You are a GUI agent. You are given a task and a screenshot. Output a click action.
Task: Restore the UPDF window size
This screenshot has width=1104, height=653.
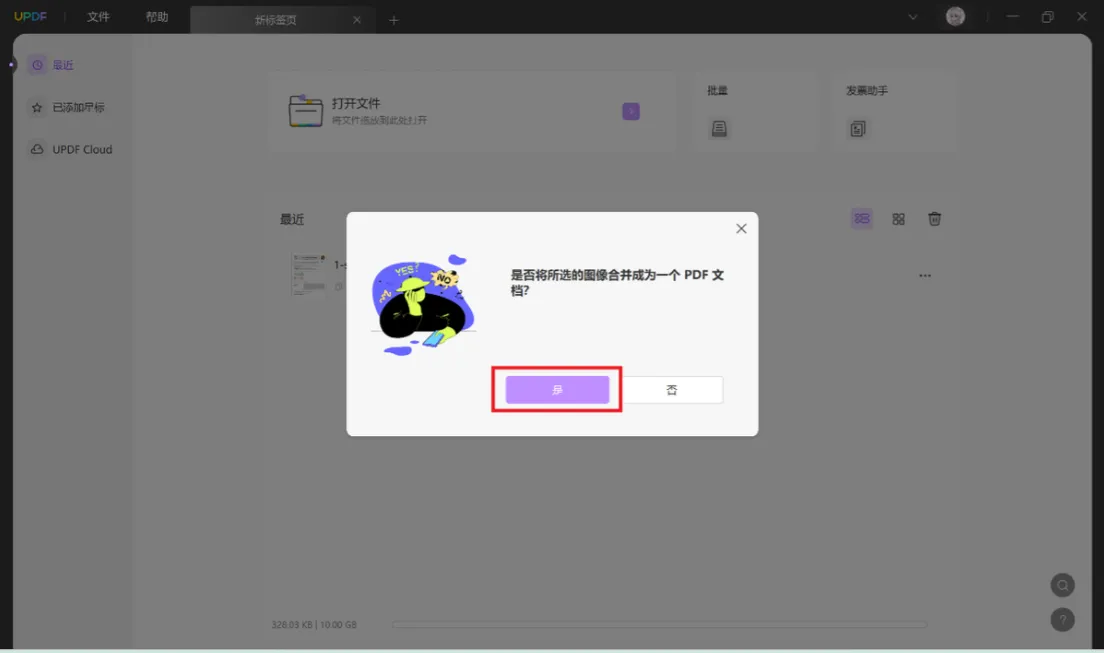[1048, 17]
